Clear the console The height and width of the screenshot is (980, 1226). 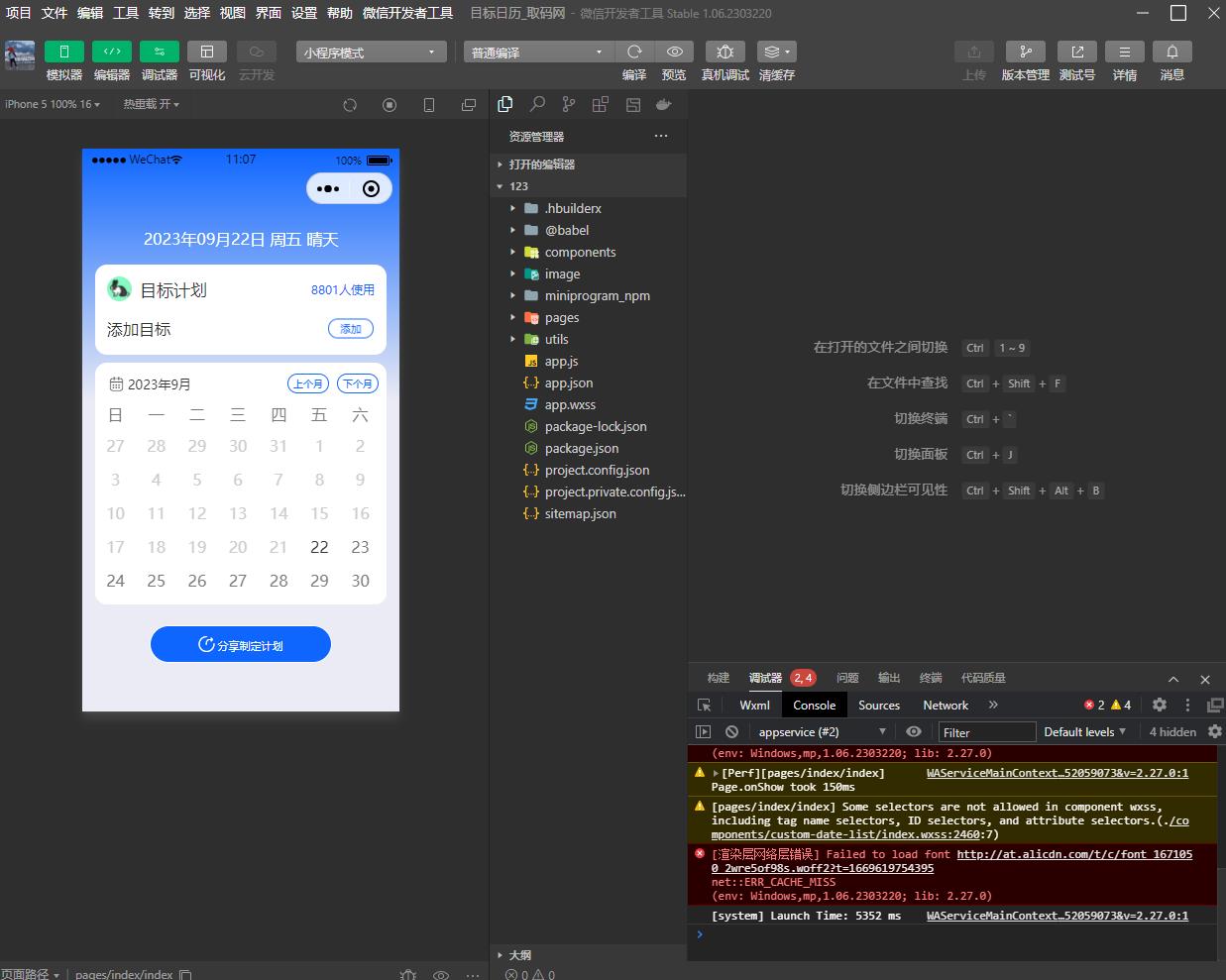click(731, 732)
